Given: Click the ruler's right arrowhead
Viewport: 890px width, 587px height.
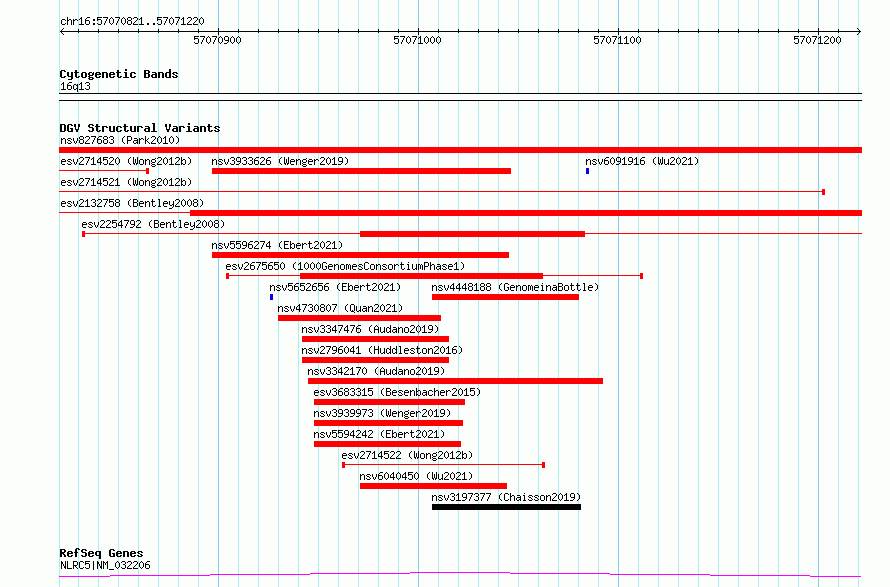Looking at the screenshot, I should point(859,32).
